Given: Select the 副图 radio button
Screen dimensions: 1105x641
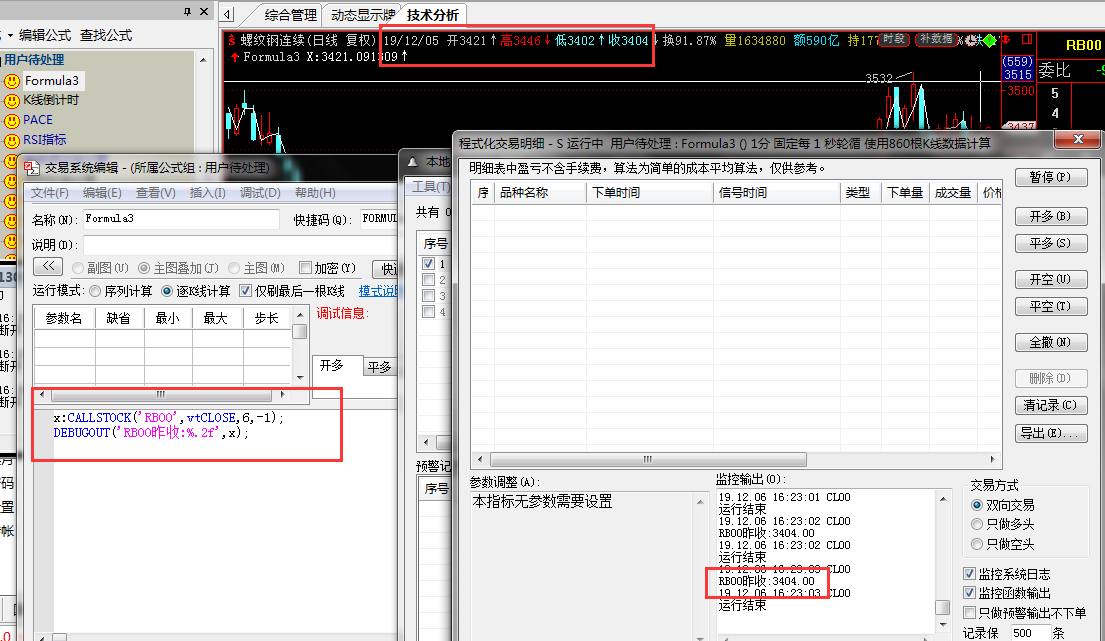Looking at the screenshot, I should click(78, 268).
